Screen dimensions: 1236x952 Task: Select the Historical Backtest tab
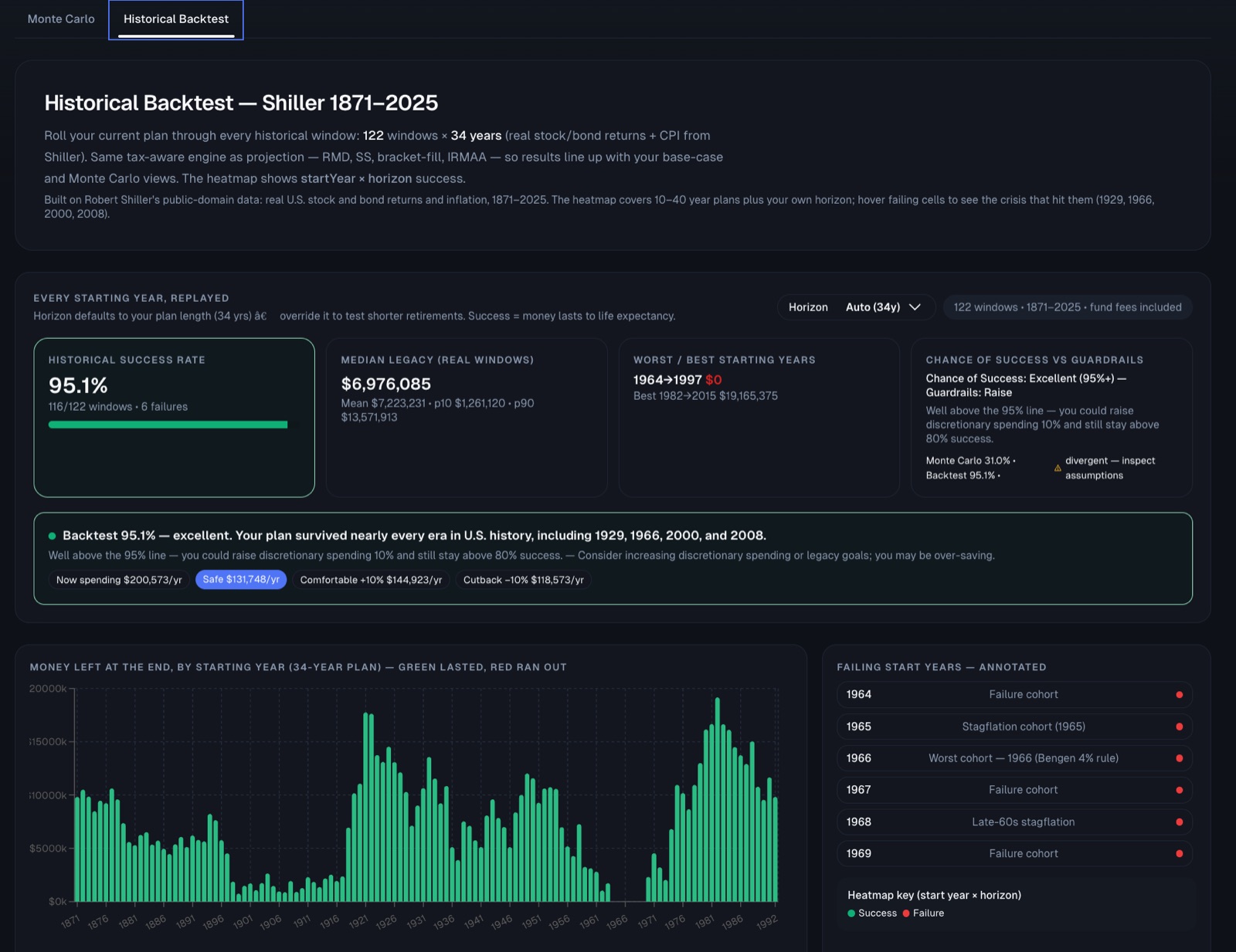[x=176, y=19]
